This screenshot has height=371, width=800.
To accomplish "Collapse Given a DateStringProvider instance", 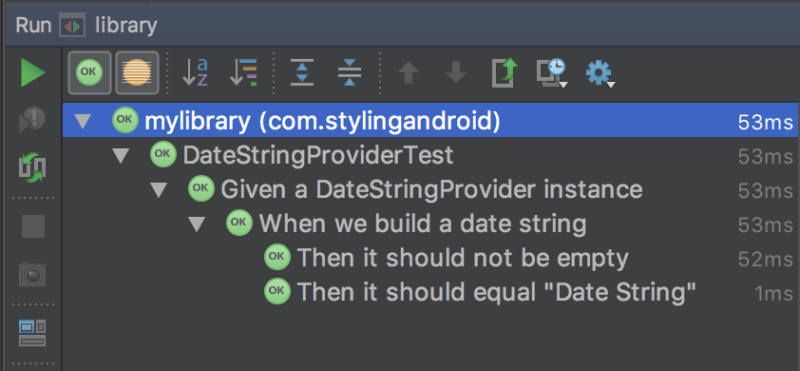I will [159, 190].
